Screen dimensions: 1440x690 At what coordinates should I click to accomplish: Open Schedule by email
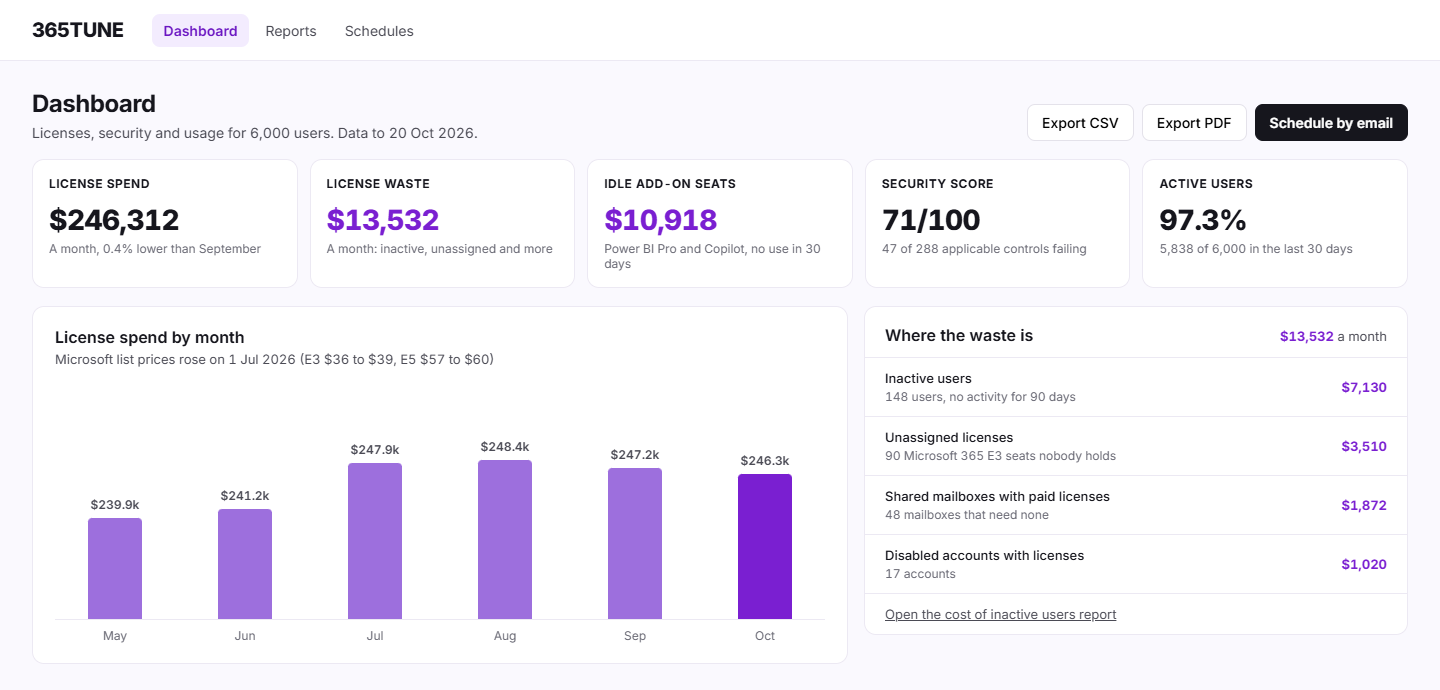(1331, 123)
